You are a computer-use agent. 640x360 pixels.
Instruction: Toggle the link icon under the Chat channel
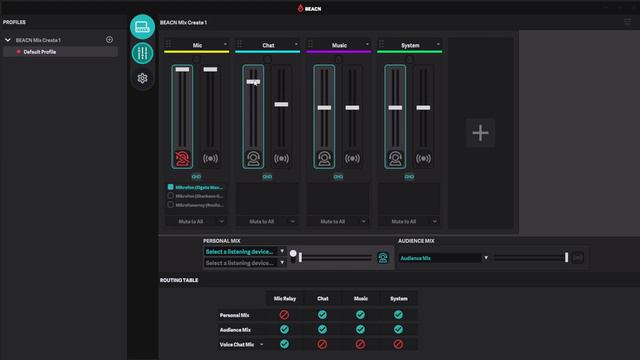[x=267, y=177]
